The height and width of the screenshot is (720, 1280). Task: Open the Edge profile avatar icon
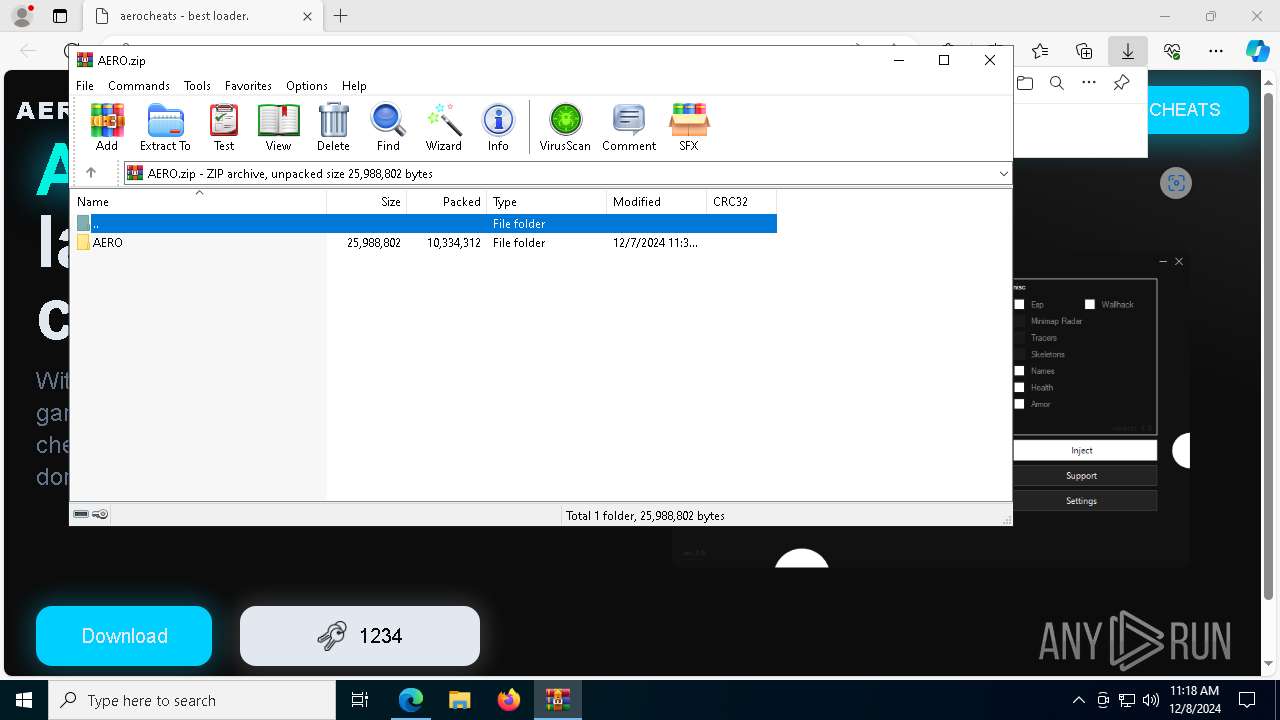(22, 16)
